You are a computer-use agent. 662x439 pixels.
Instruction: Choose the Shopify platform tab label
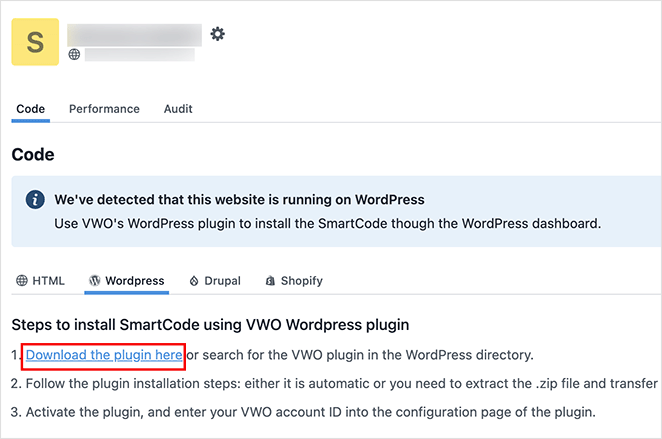[301, 281]
